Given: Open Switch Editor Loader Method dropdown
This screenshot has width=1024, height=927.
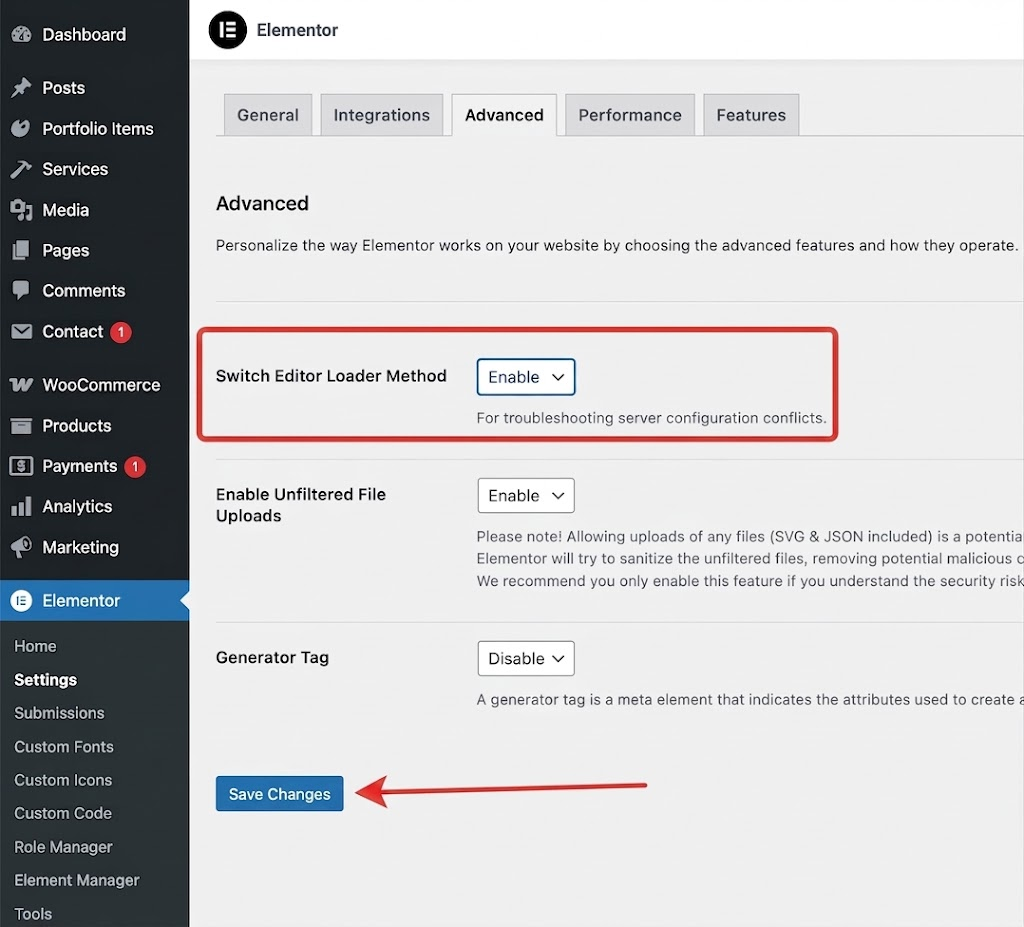Looking at the screenshot, I should coord(526,377).
